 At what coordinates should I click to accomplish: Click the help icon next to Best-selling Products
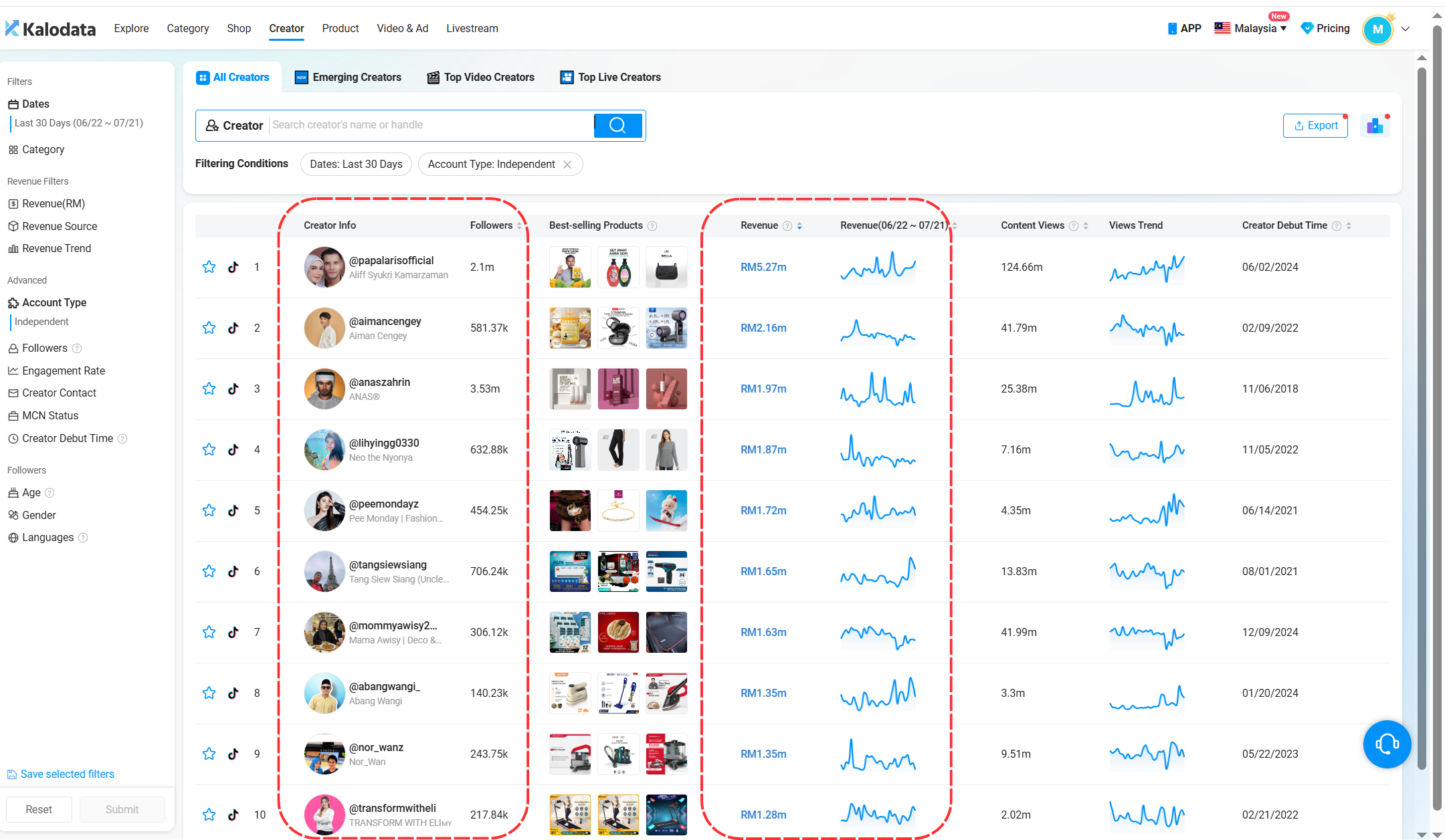652,226
